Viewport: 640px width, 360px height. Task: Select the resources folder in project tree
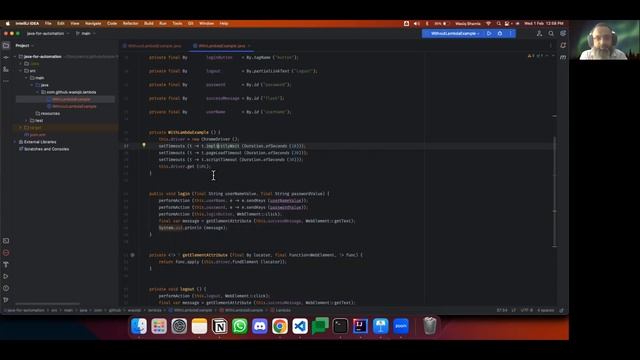coord(47,113)
